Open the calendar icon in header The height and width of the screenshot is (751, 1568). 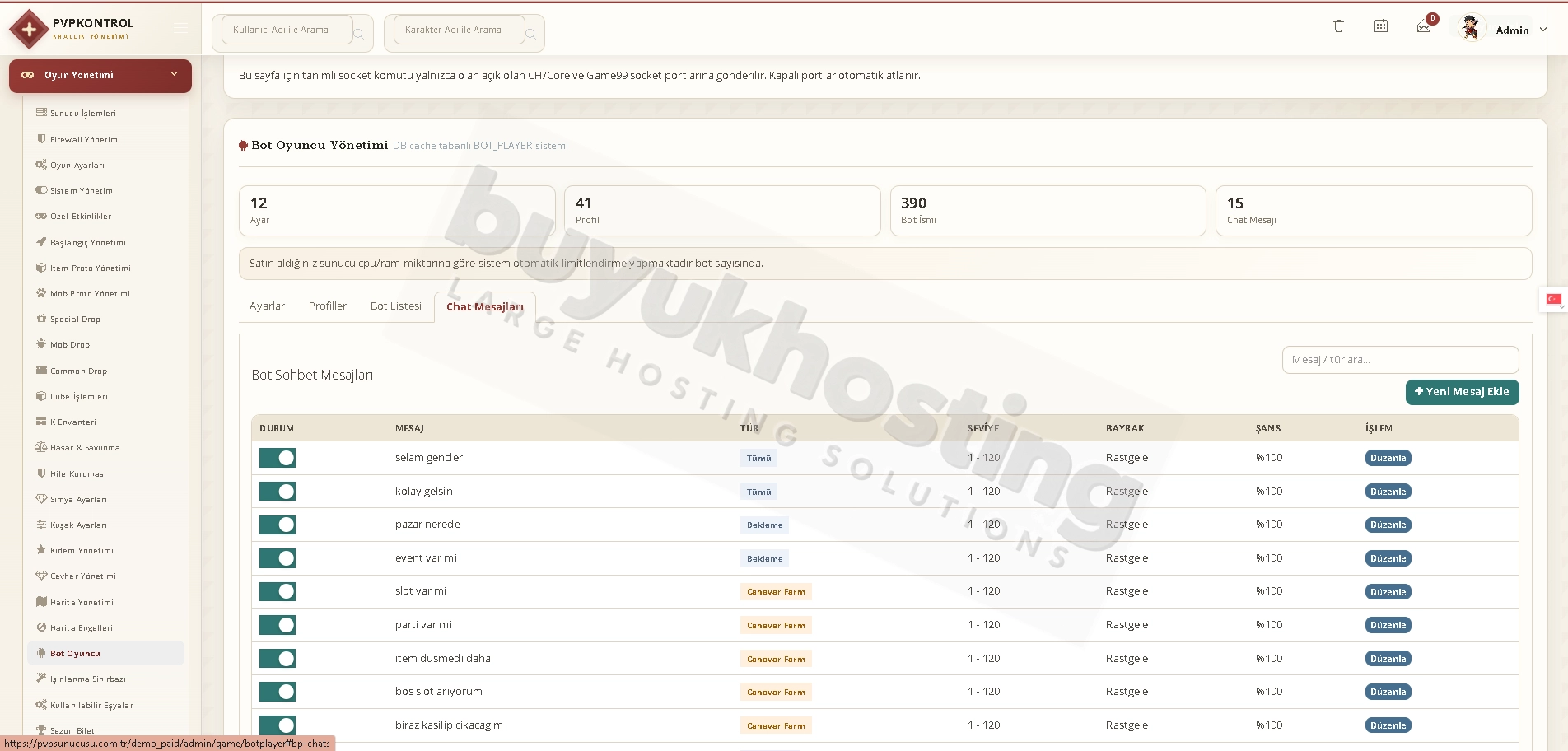coord(1381,26)
